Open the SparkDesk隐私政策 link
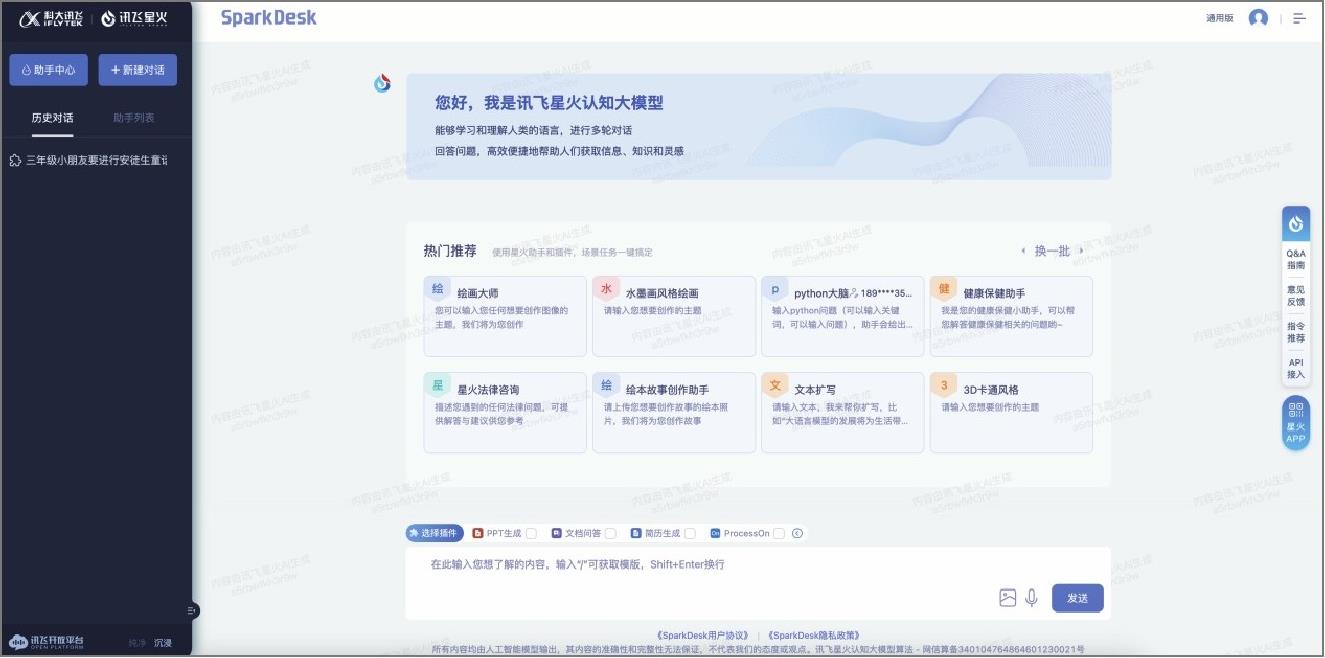The width and height of the screenshot is (1325, 658). pos(813,635)
